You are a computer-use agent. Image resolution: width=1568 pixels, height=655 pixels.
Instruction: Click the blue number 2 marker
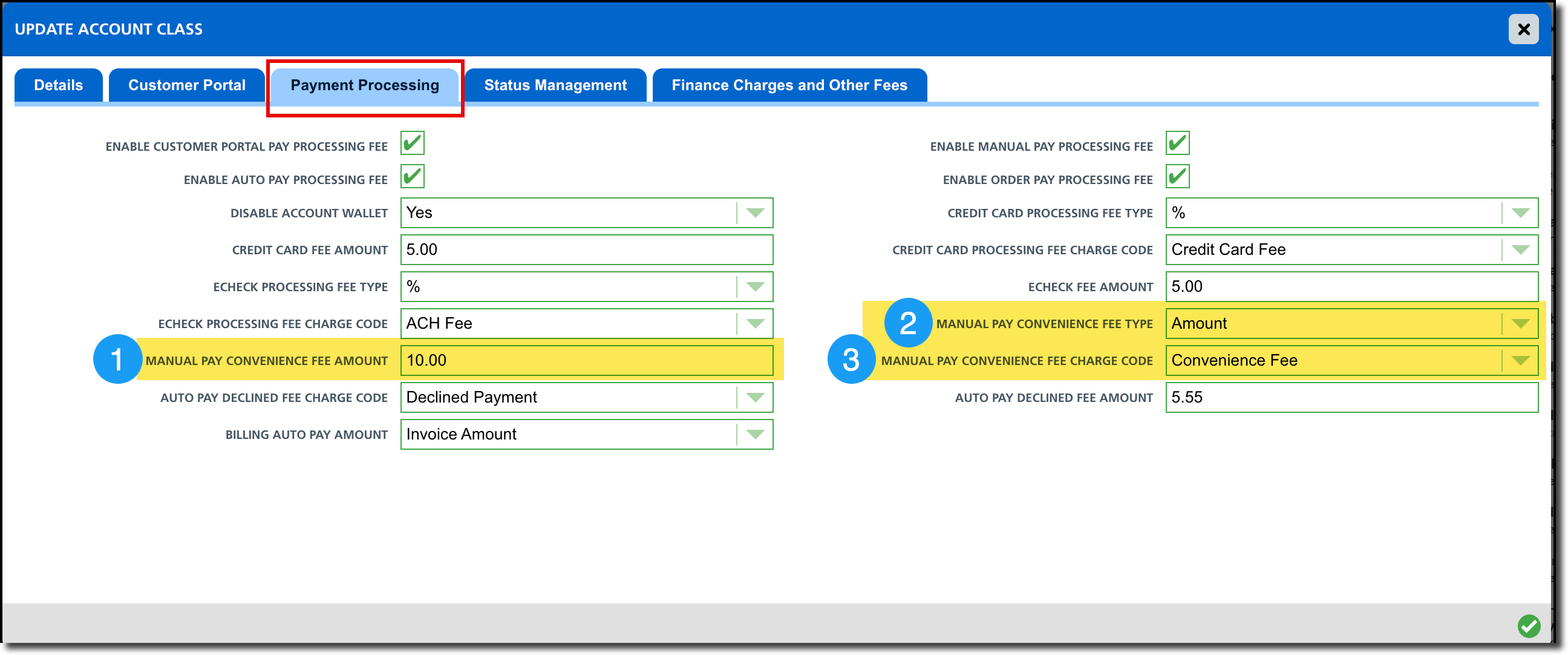907,322
